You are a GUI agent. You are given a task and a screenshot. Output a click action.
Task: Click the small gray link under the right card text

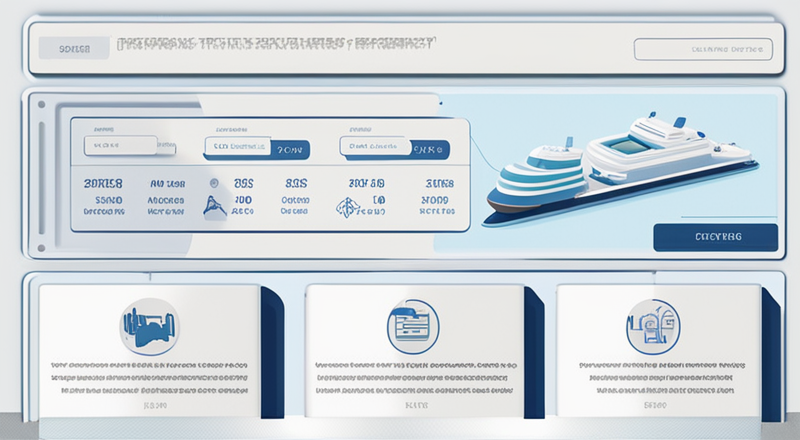(655, 406)
